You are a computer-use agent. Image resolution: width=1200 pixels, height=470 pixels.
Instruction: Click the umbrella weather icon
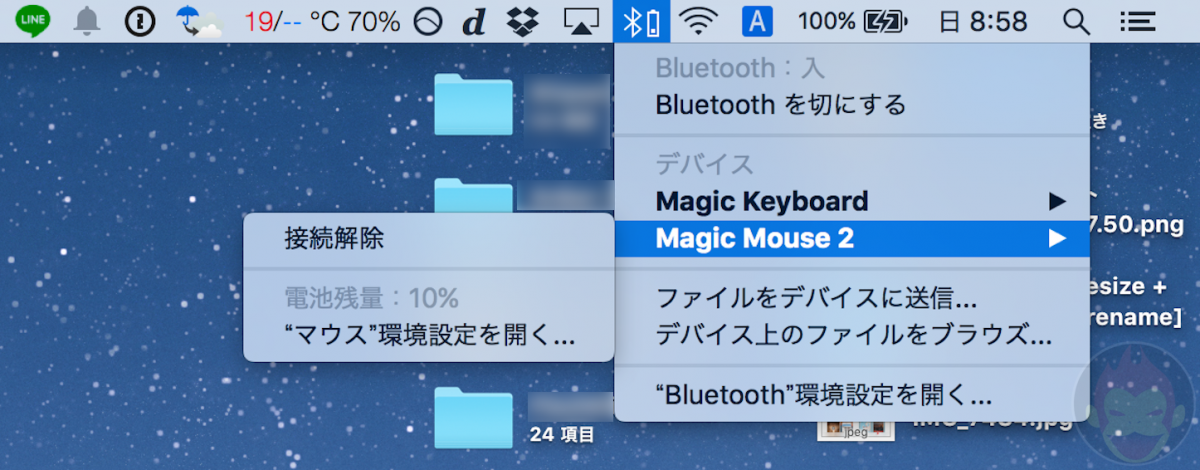point(197,20)
